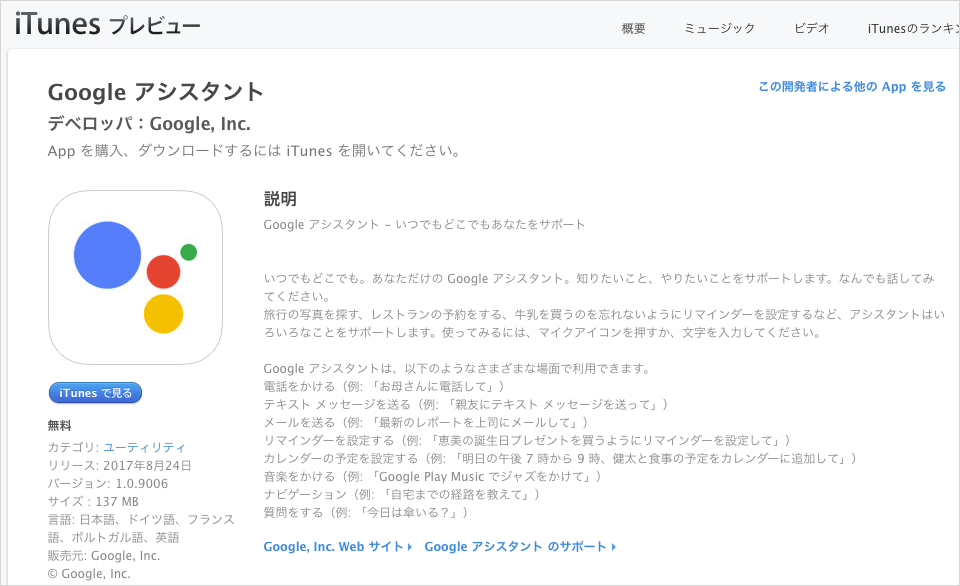Open the Google Assistant app icon
This screenshot has width=960, height=586.
point(135,277)
